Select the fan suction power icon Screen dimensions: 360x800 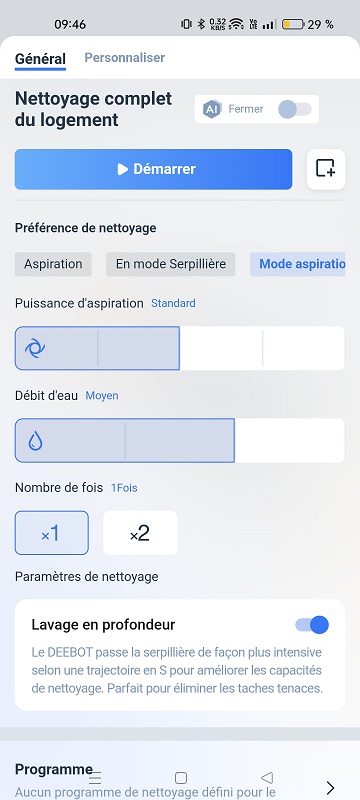click(35, 348)
